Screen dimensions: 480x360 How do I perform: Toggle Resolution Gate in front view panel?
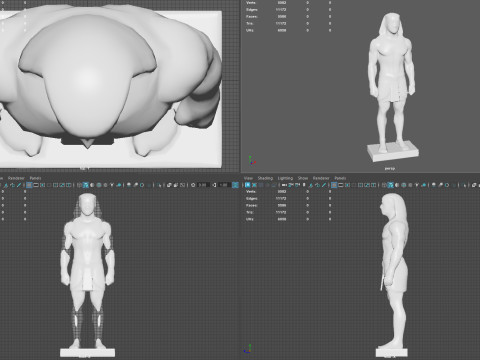click(43, 185)
